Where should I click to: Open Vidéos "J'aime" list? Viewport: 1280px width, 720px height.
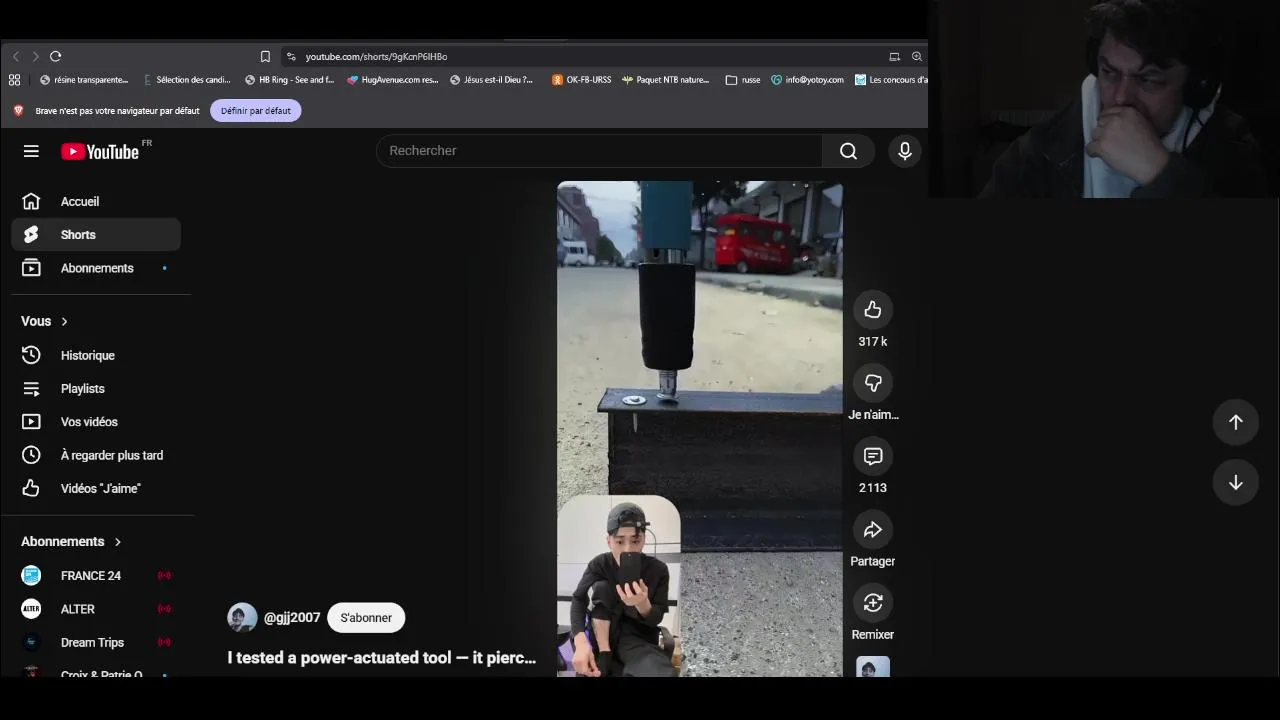96,488
